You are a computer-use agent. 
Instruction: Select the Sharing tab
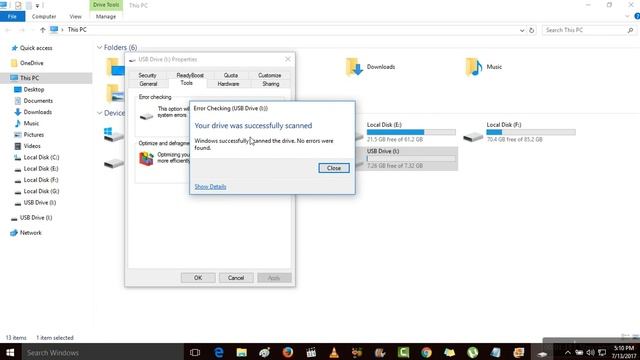(x=271, y=84)
